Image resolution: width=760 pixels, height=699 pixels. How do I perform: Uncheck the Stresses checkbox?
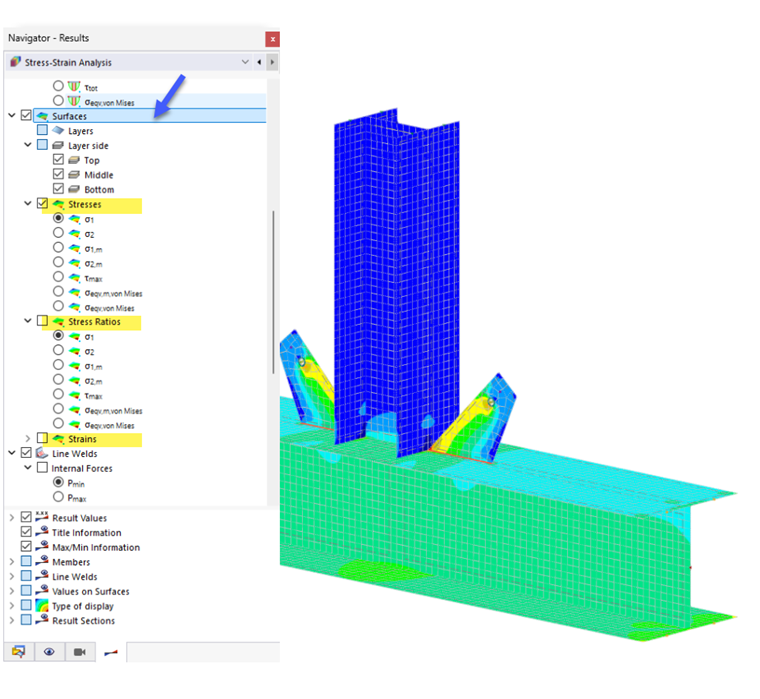42,203
